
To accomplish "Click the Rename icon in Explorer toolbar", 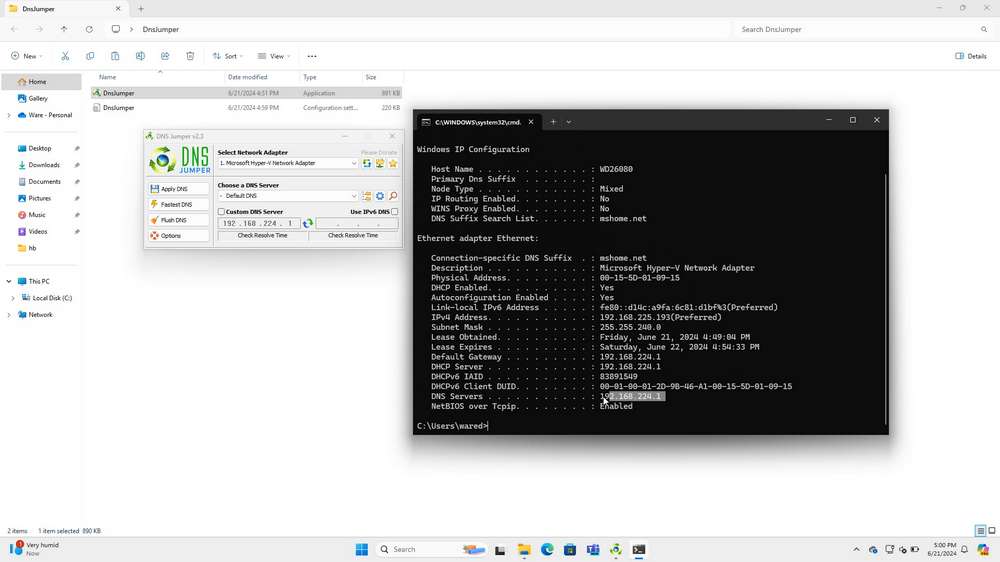I will (x=140, y=56).
